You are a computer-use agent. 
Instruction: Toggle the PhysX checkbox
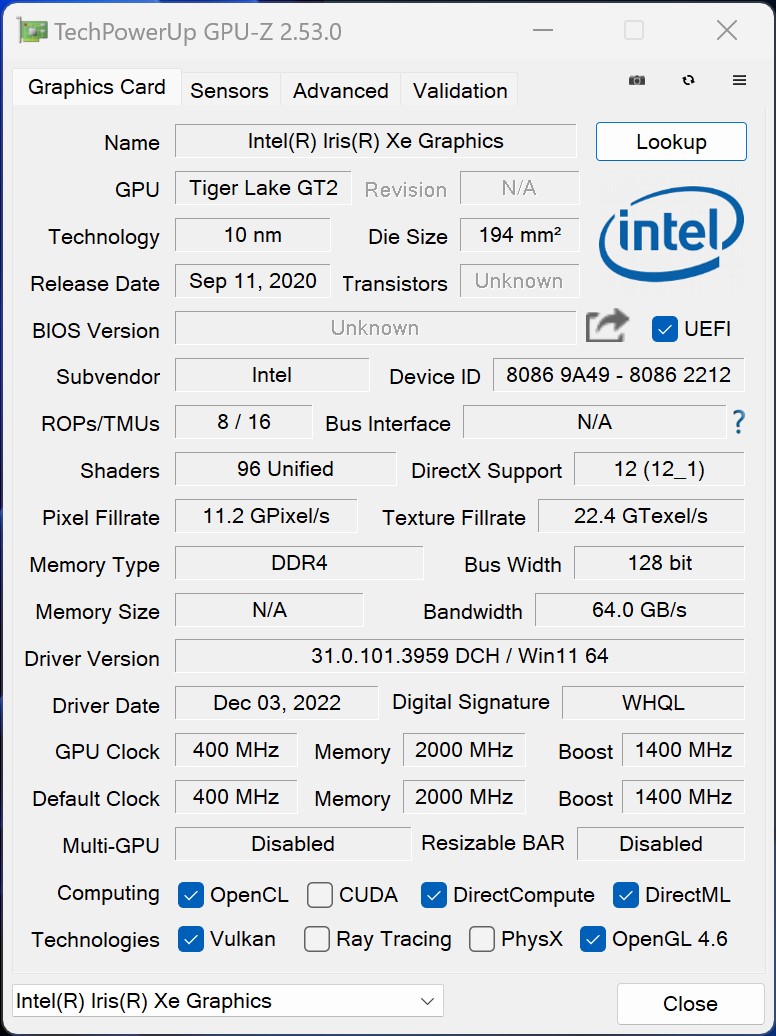[x=482, y=939]
